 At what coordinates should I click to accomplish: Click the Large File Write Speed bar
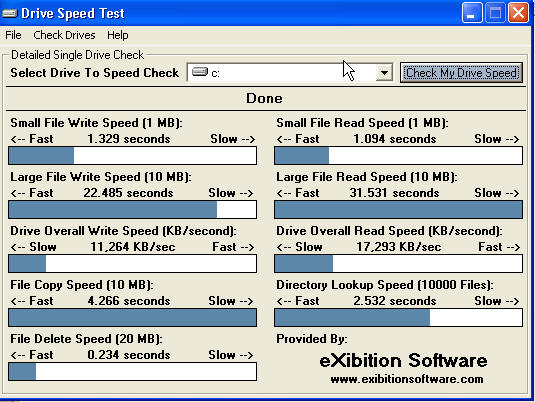pos(132,210)
